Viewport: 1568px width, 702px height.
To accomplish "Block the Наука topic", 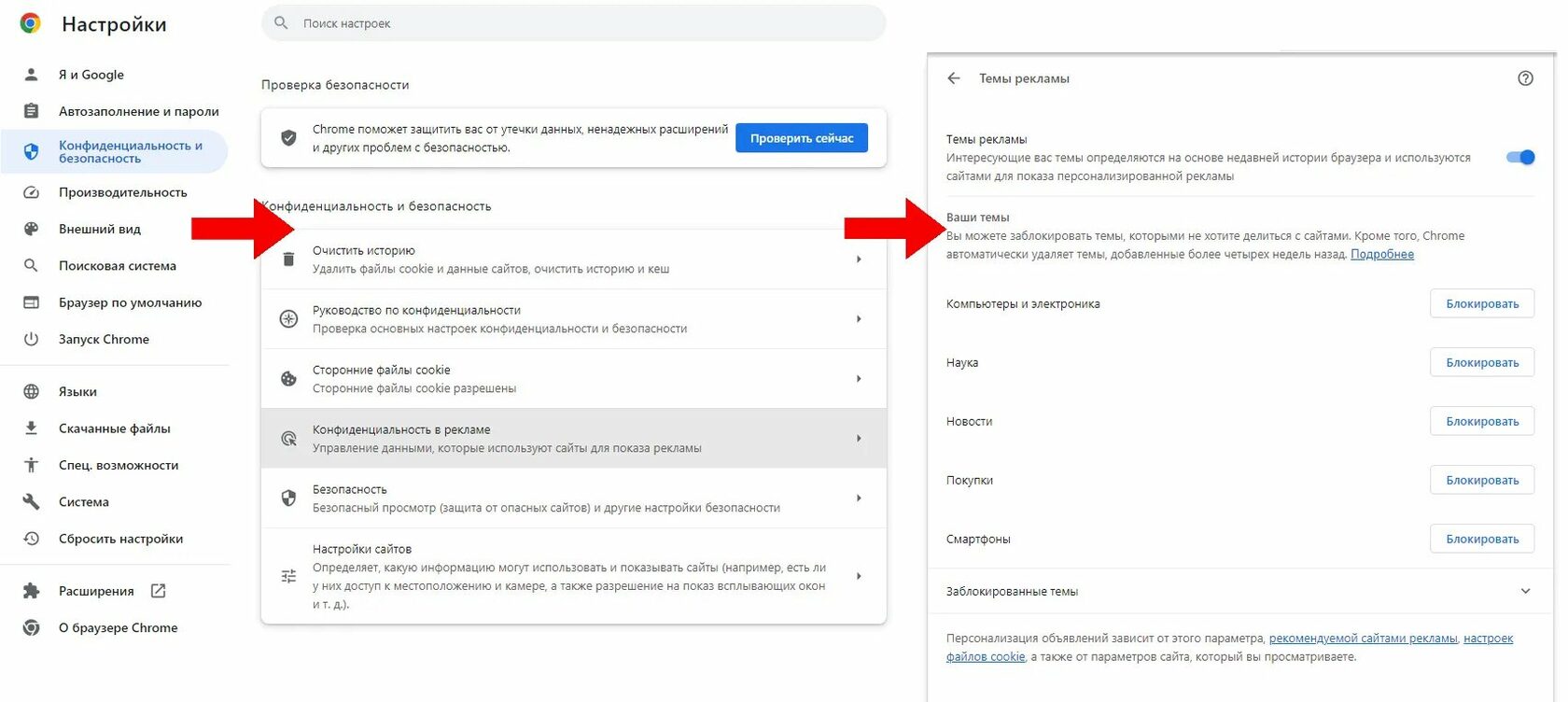I will (1481, 362).
